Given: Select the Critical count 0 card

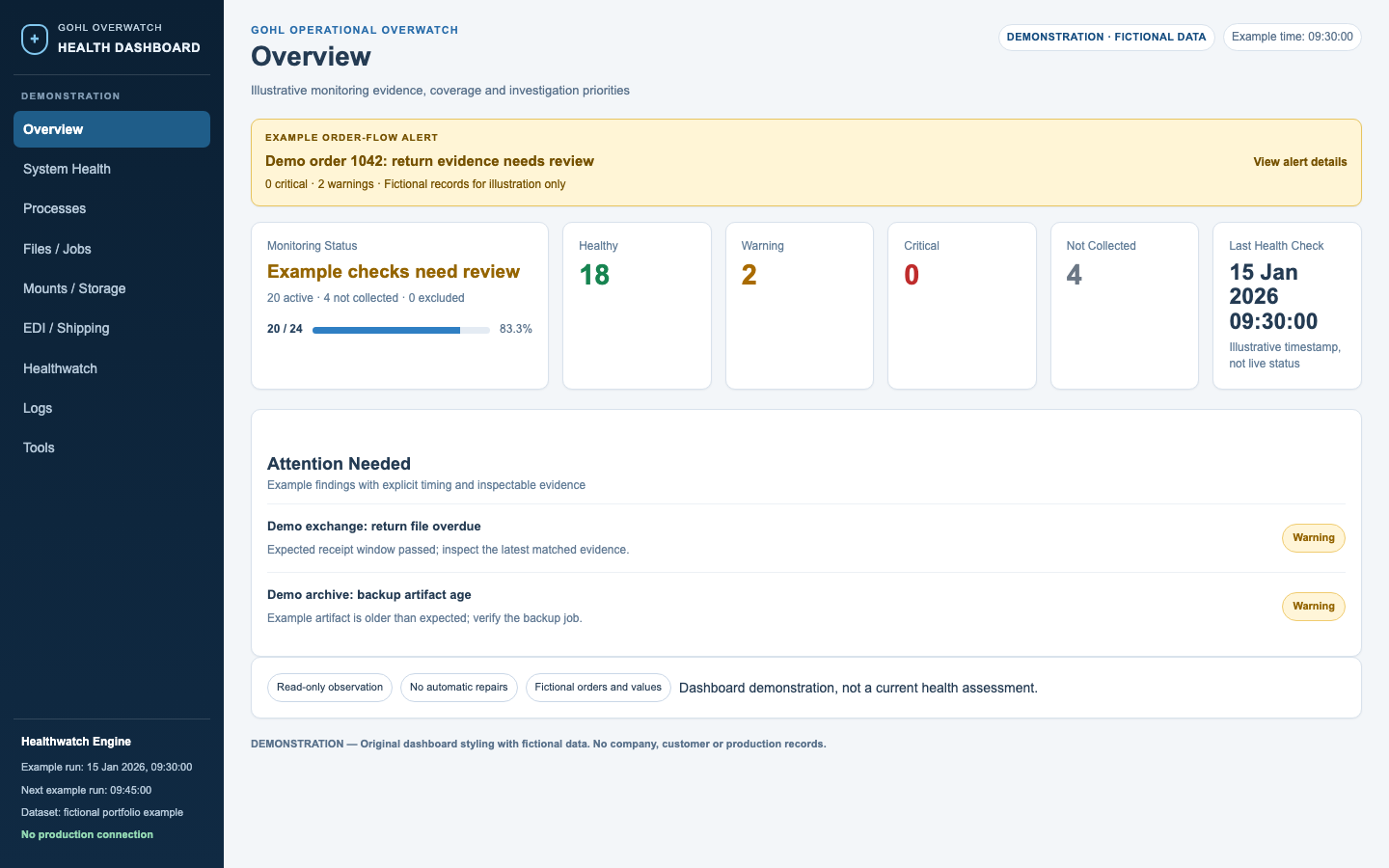Looking at the screenshot, I should (x=962, y=306).
